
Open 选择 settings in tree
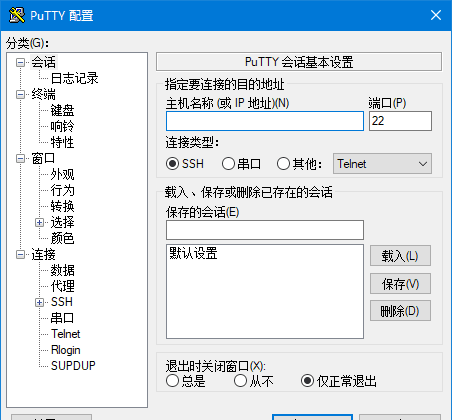[x=62, y=222]
